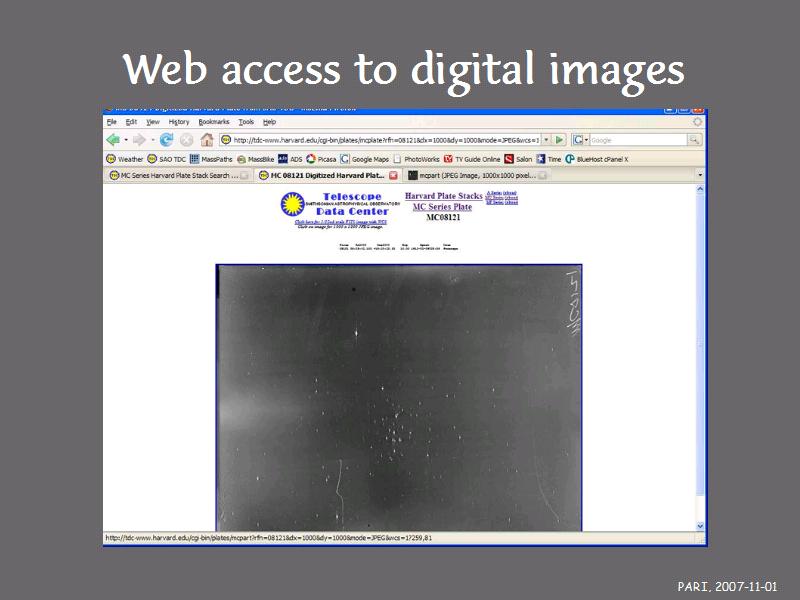Viewport: 800px width, 600px height.
Task: Open the Help menu
Action: click(269, 122)
